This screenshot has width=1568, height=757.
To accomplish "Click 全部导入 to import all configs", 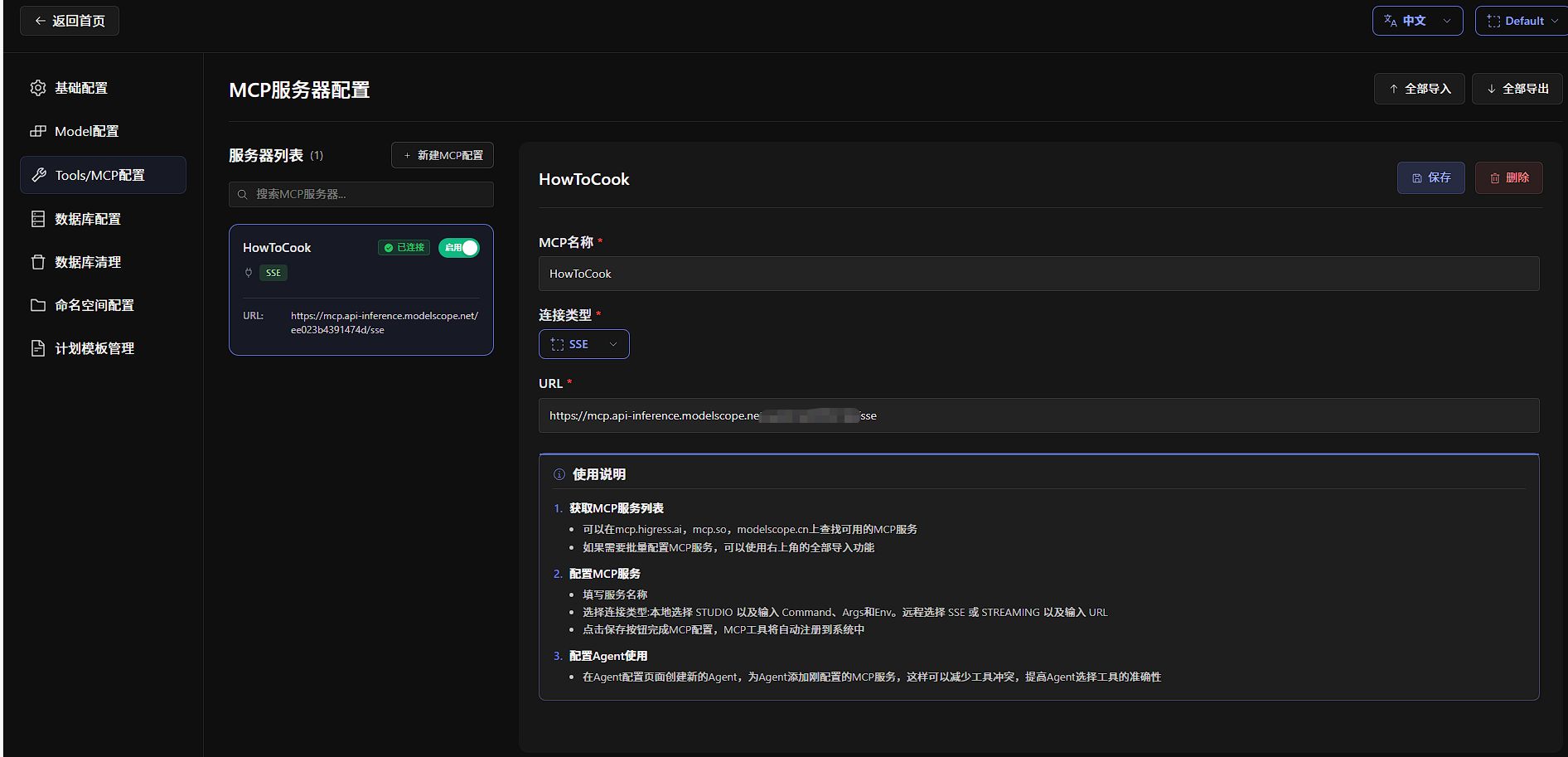I will click(x=1420, y=89).
